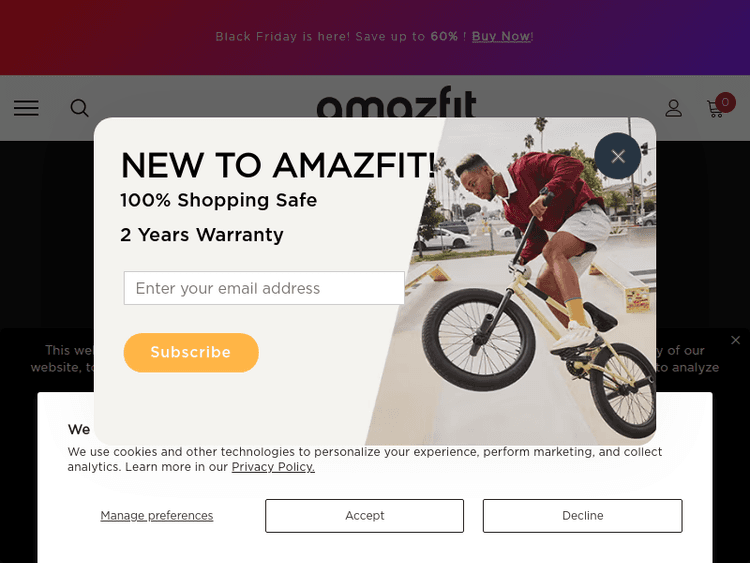Viewport: 750px width, 563px height.
Task: Click the cart item count badge
Action: coord(725,101)
